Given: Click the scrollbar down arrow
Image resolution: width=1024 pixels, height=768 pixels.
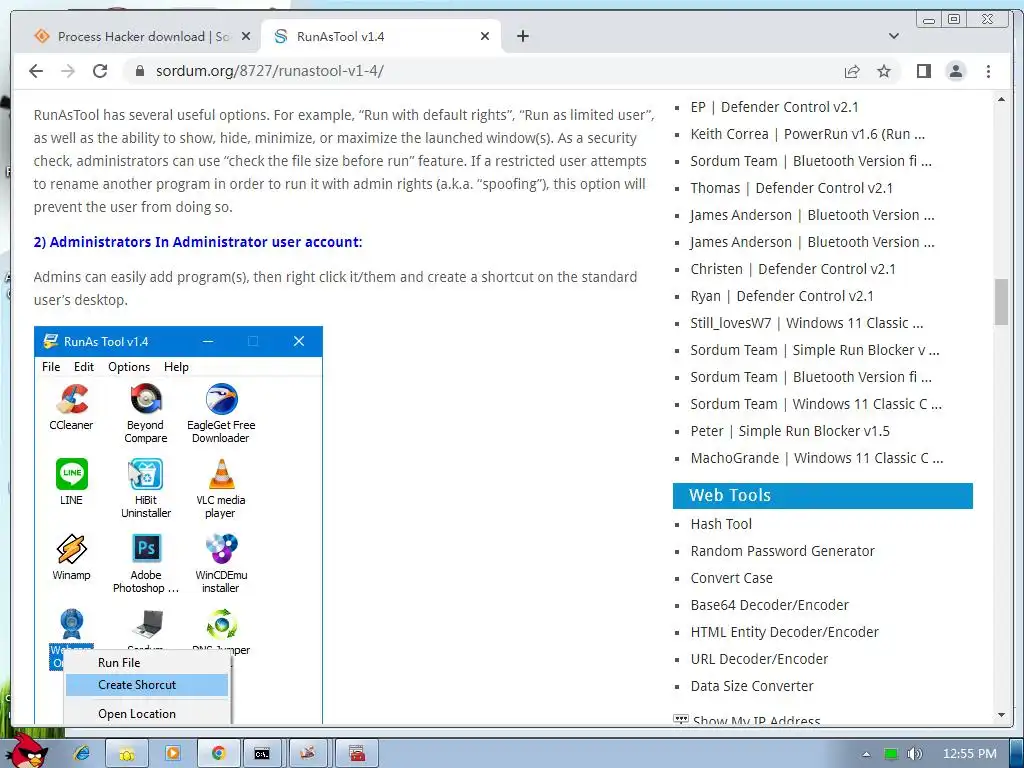Looking at the screenshot, I should coord(1001,715).
